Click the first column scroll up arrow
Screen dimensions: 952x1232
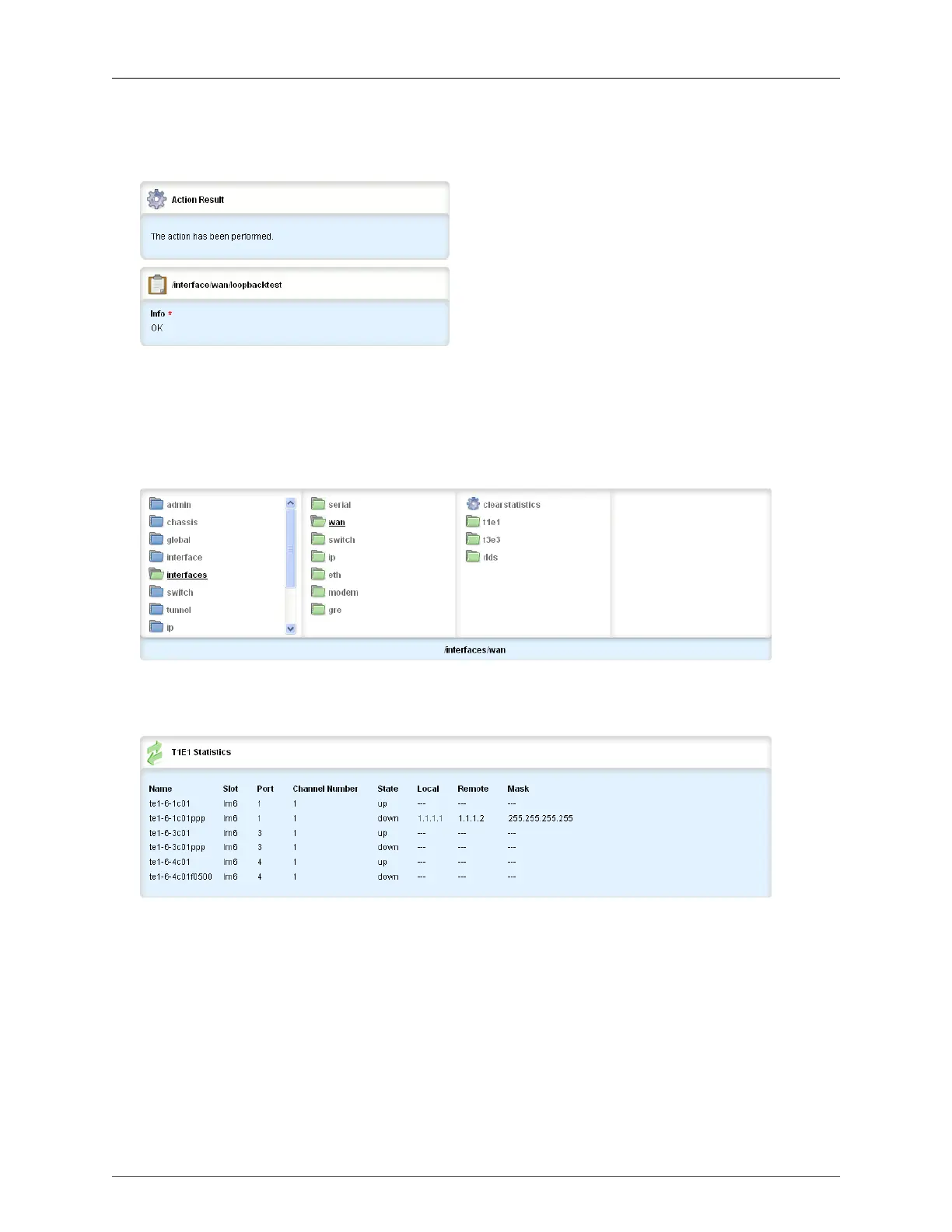(291, 503)
